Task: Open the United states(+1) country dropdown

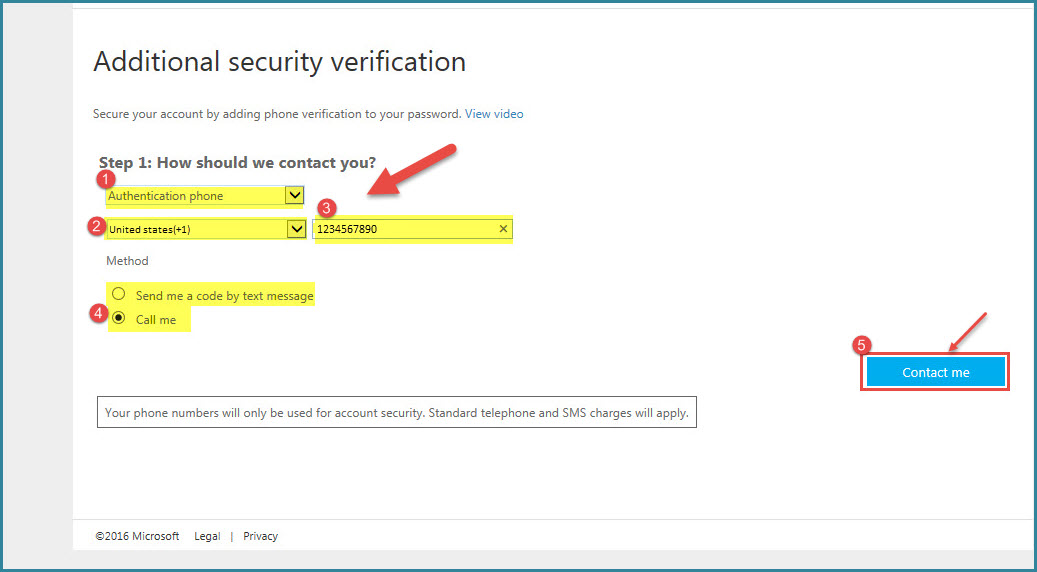Action: pyautogui.click(x=206, y=229)
